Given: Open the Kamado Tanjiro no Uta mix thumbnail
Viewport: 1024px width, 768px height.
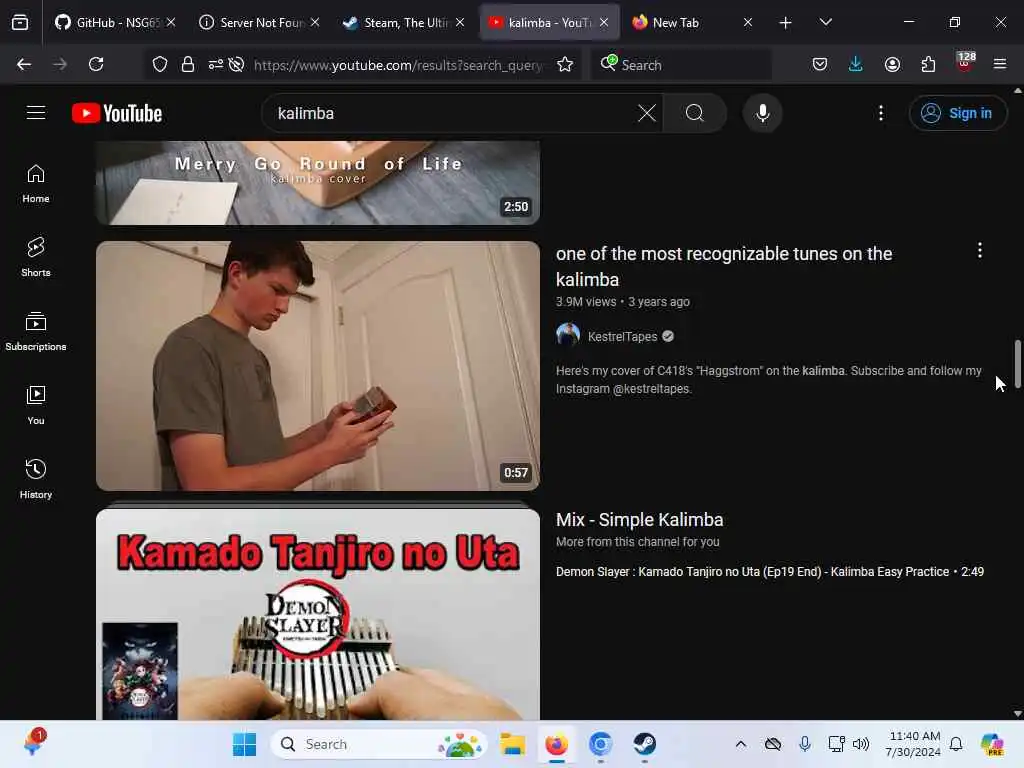Looking at the screenshot, I should [x=318, y=614].
